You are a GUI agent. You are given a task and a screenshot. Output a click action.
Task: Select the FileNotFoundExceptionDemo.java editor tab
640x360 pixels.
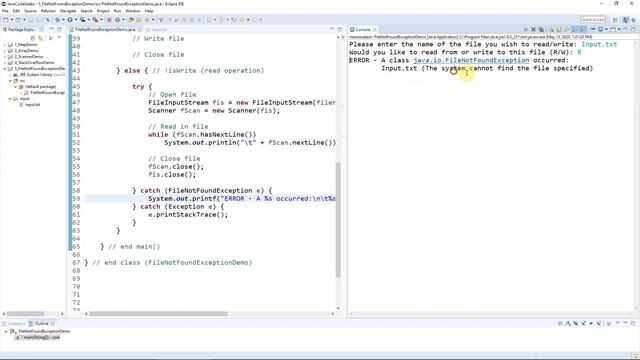tap(105, 29)
